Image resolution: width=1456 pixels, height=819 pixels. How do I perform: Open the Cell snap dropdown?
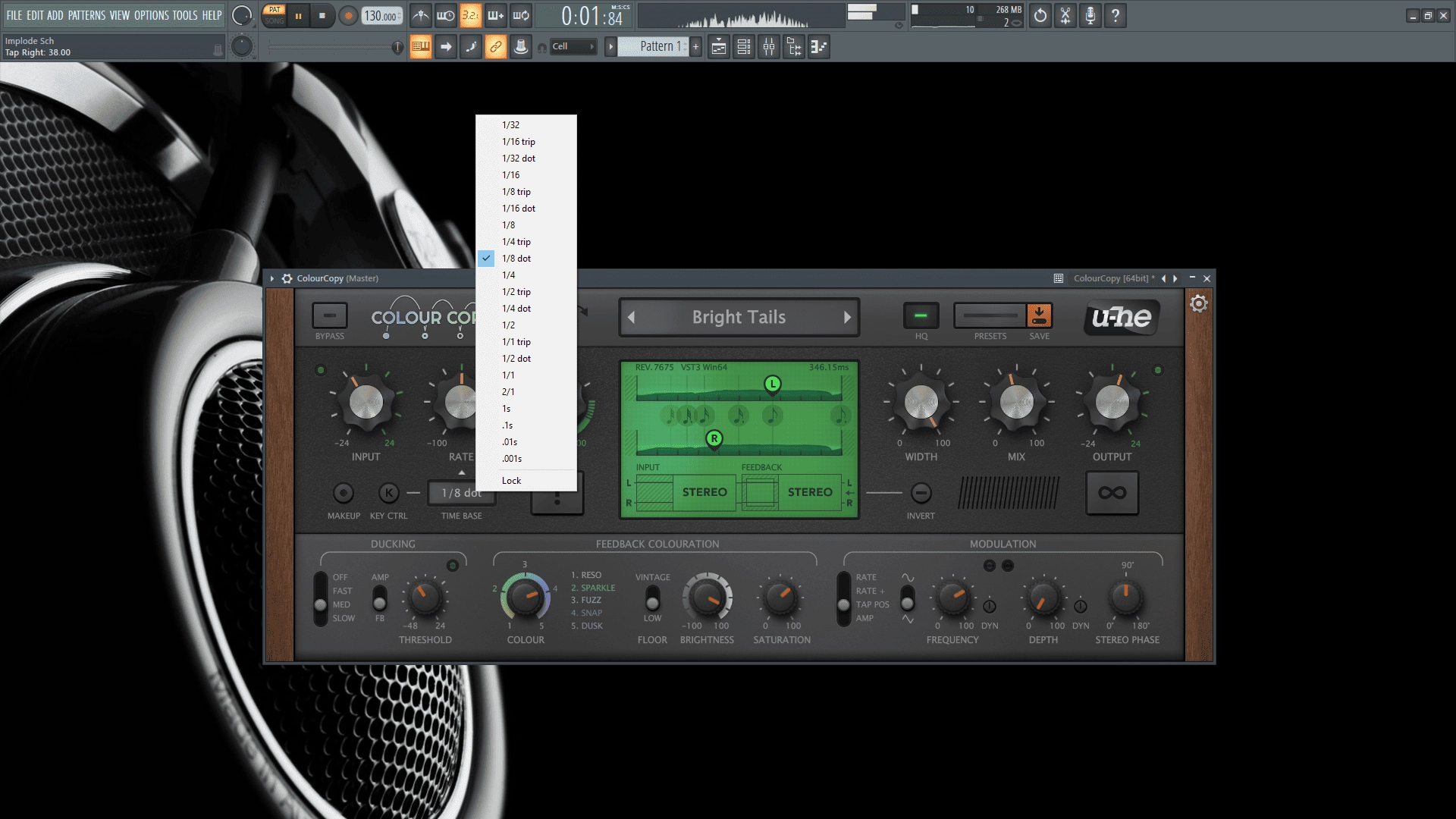[573, 47]
